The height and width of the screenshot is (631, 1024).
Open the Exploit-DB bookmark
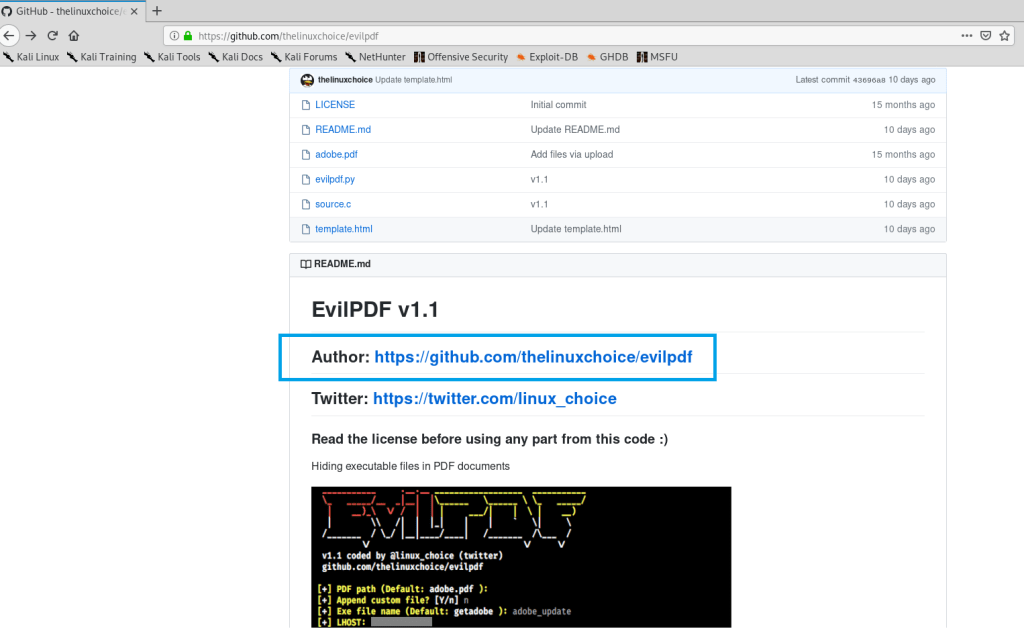547,57
